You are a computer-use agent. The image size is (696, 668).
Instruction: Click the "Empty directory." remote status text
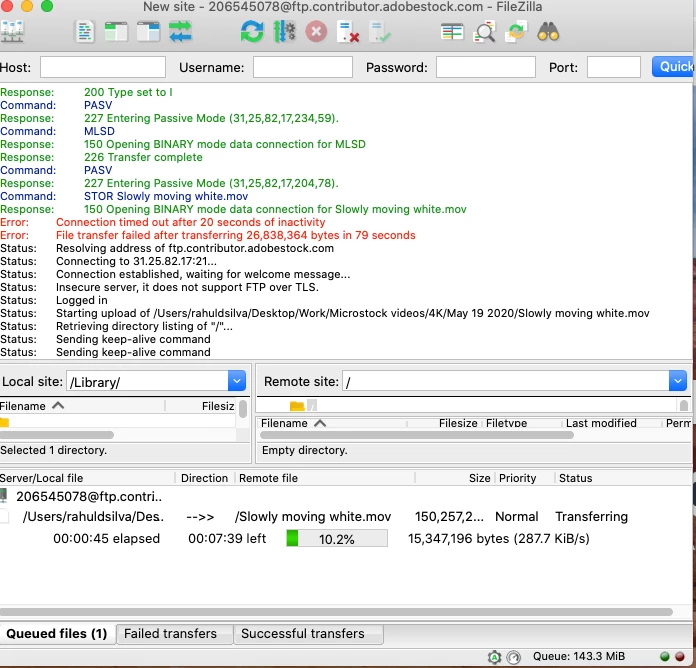click(x=304, y=450)
